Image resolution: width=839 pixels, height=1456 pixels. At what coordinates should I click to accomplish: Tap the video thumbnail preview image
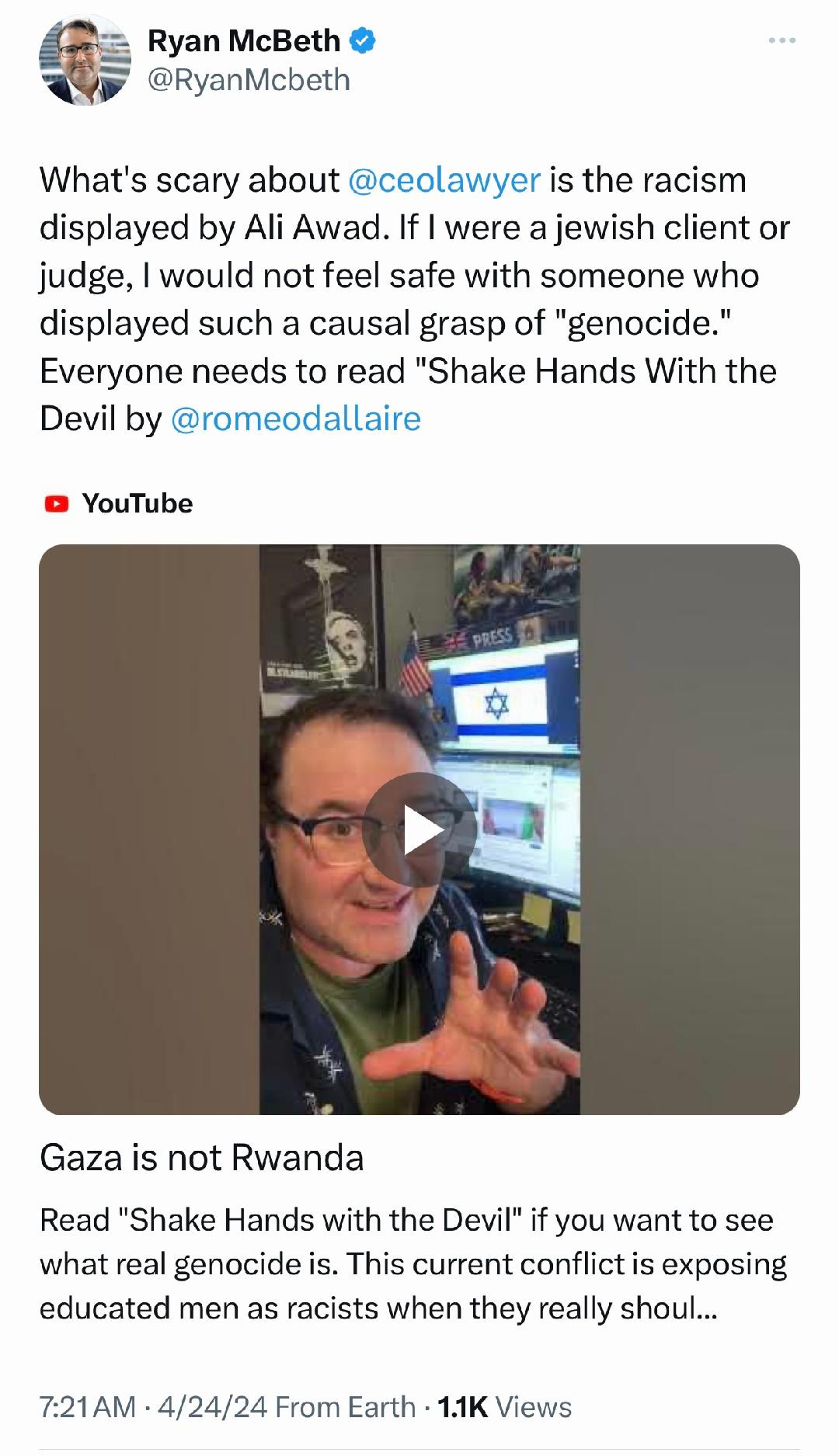[x=419, y=829]
